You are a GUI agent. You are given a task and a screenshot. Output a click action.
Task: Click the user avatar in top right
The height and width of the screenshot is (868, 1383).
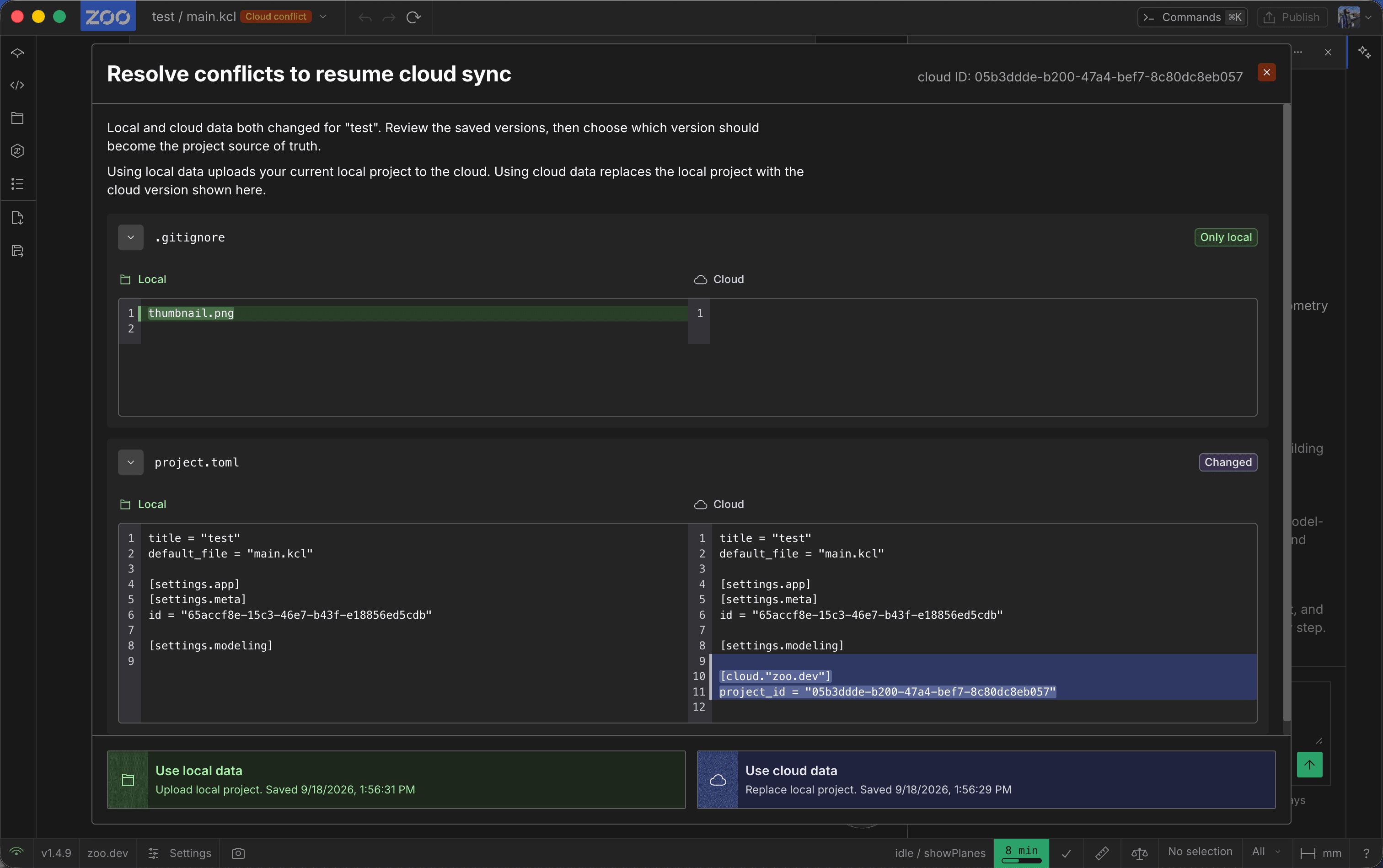pyautogui.click(x=1349, y=17)
